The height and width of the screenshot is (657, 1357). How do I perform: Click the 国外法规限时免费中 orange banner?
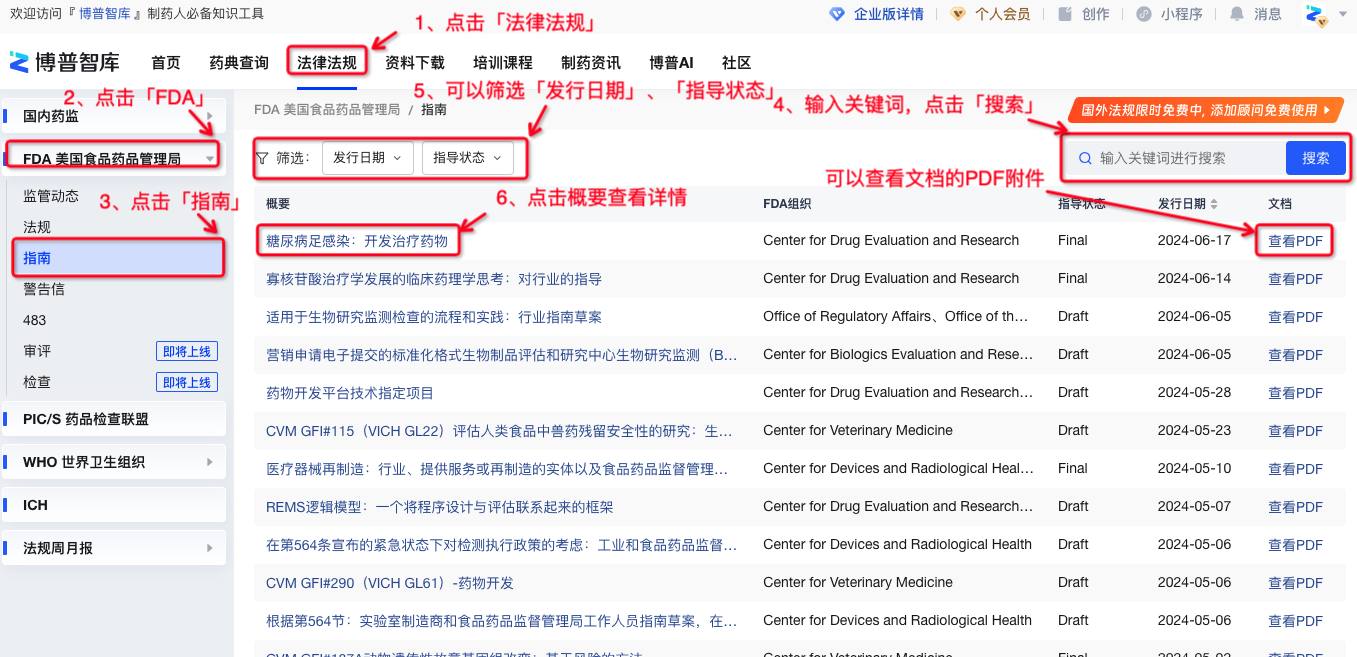(x=1205, y=110)
